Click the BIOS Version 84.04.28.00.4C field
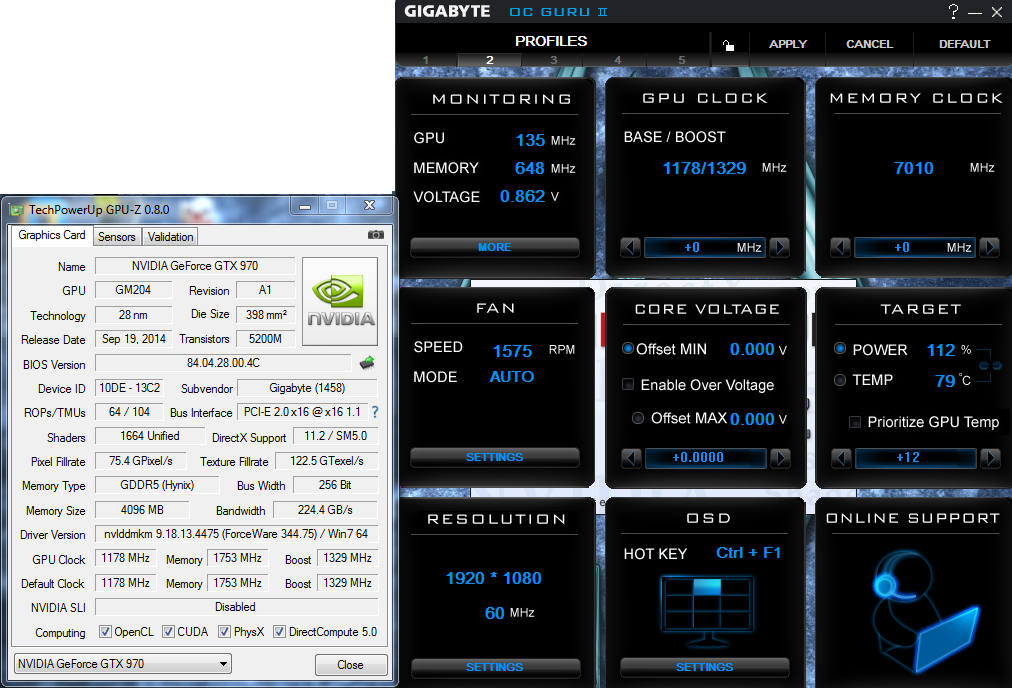The width and height of the screenshot is (1012, 688). coord(223,363)
